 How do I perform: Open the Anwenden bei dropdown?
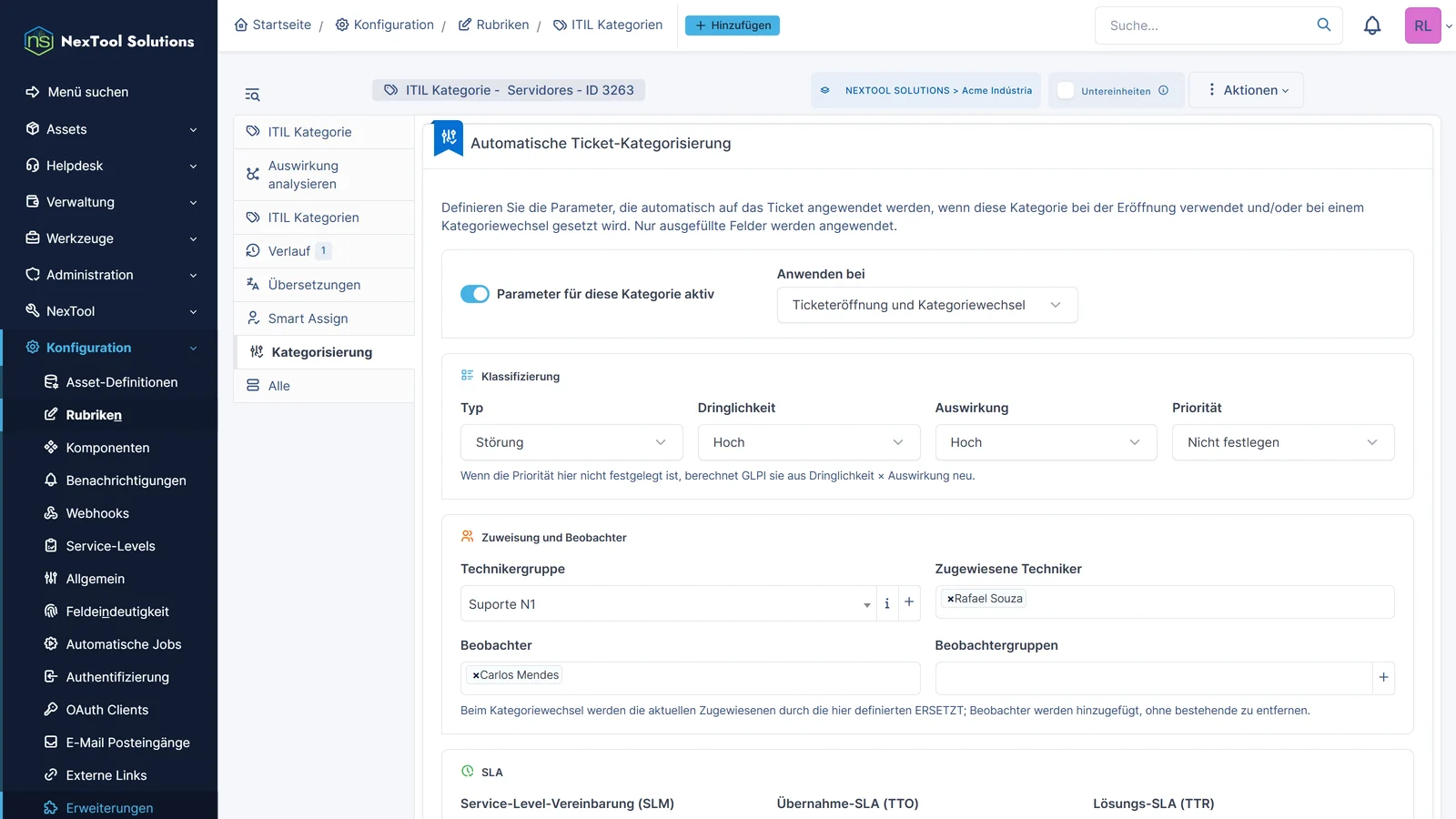click(x=927, y=305)
